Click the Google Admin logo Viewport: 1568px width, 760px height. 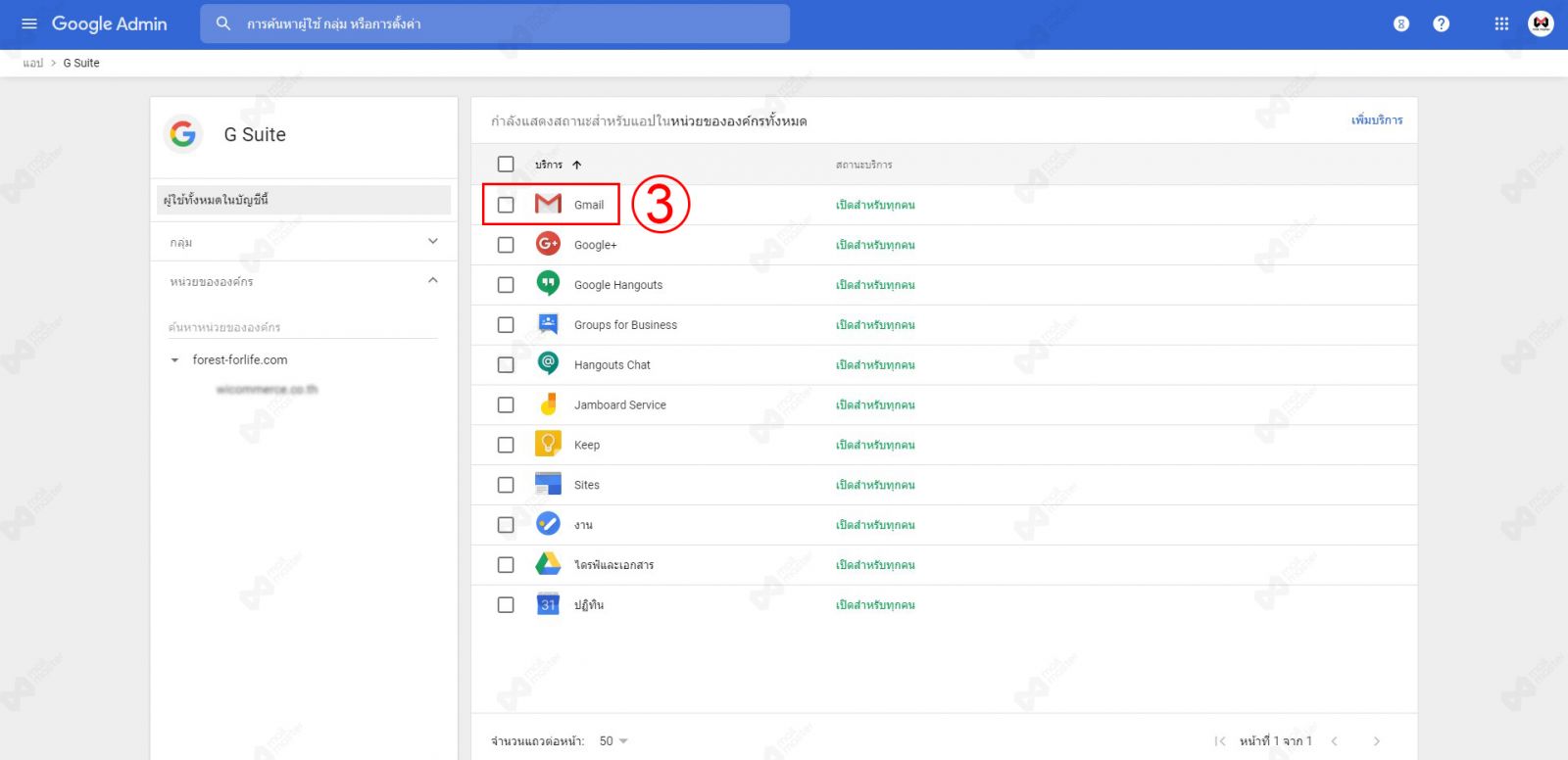109,24
